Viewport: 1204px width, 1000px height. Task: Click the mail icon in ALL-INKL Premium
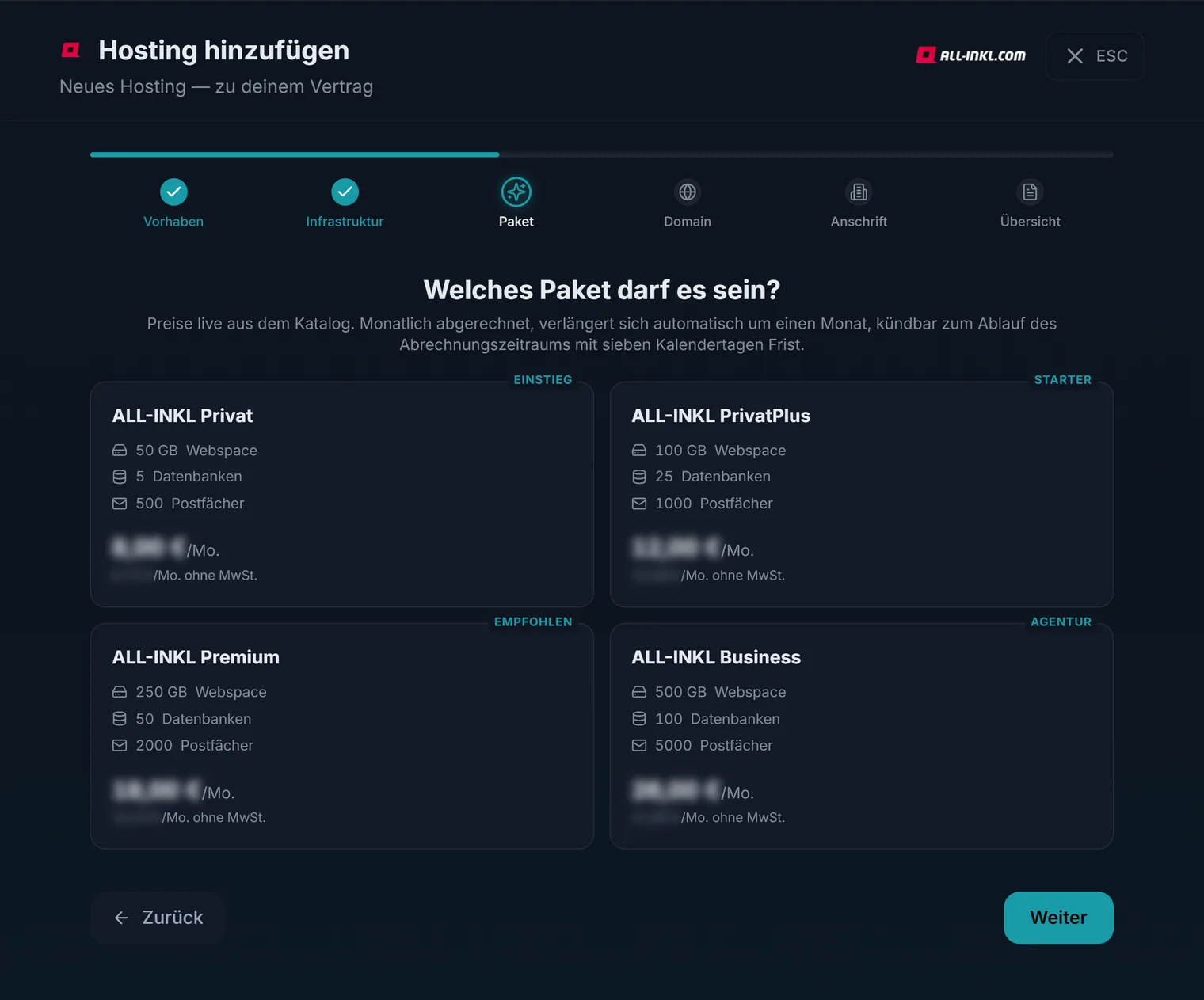[120, 746]
